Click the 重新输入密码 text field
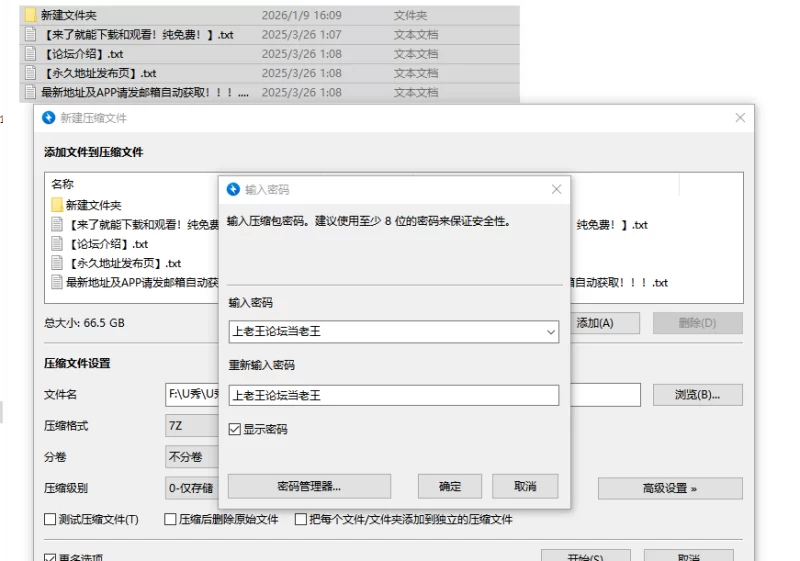This screenshot has width=800, height=561. point(393,395)
